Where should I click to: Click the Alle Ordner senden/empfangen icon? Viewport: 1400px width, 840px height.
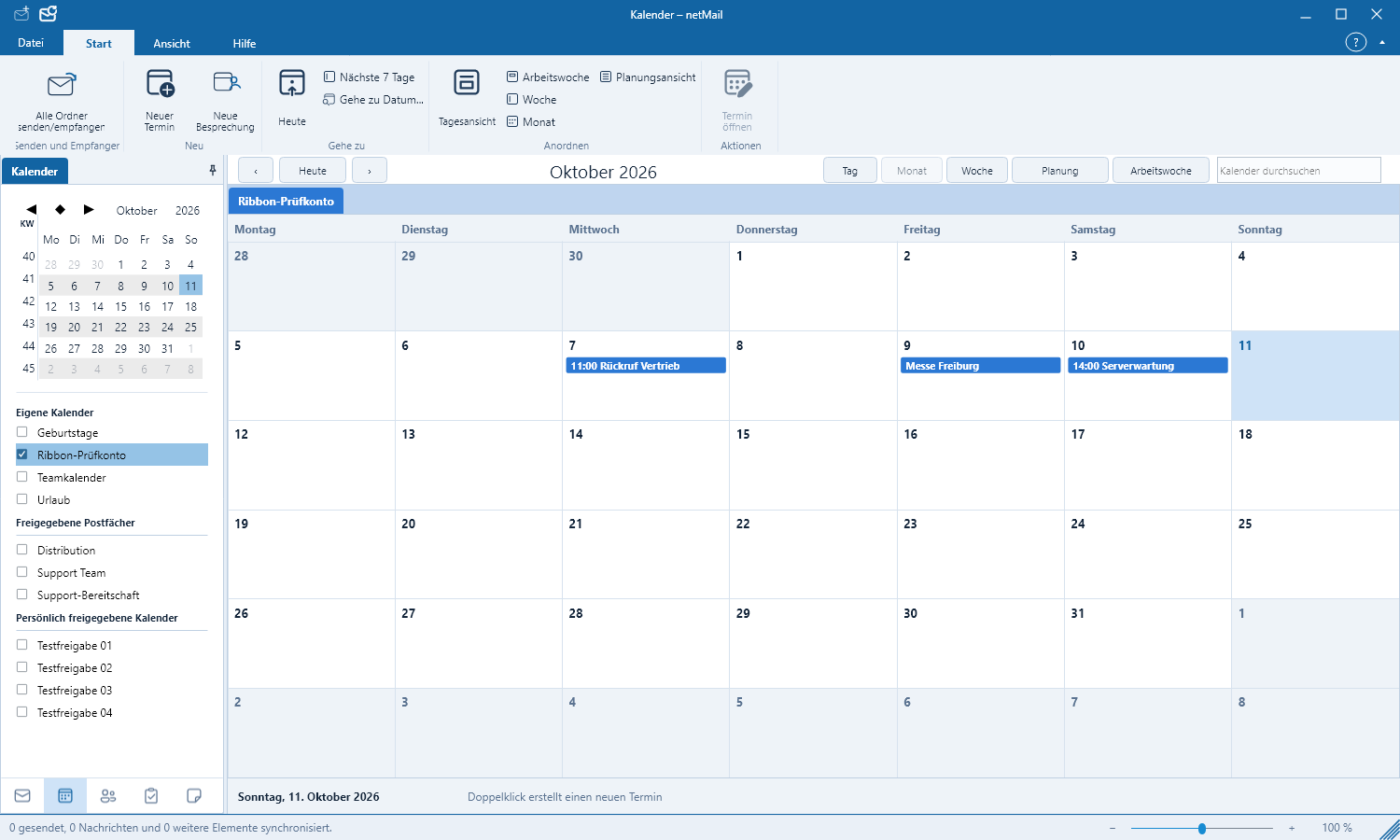point(62,85)
